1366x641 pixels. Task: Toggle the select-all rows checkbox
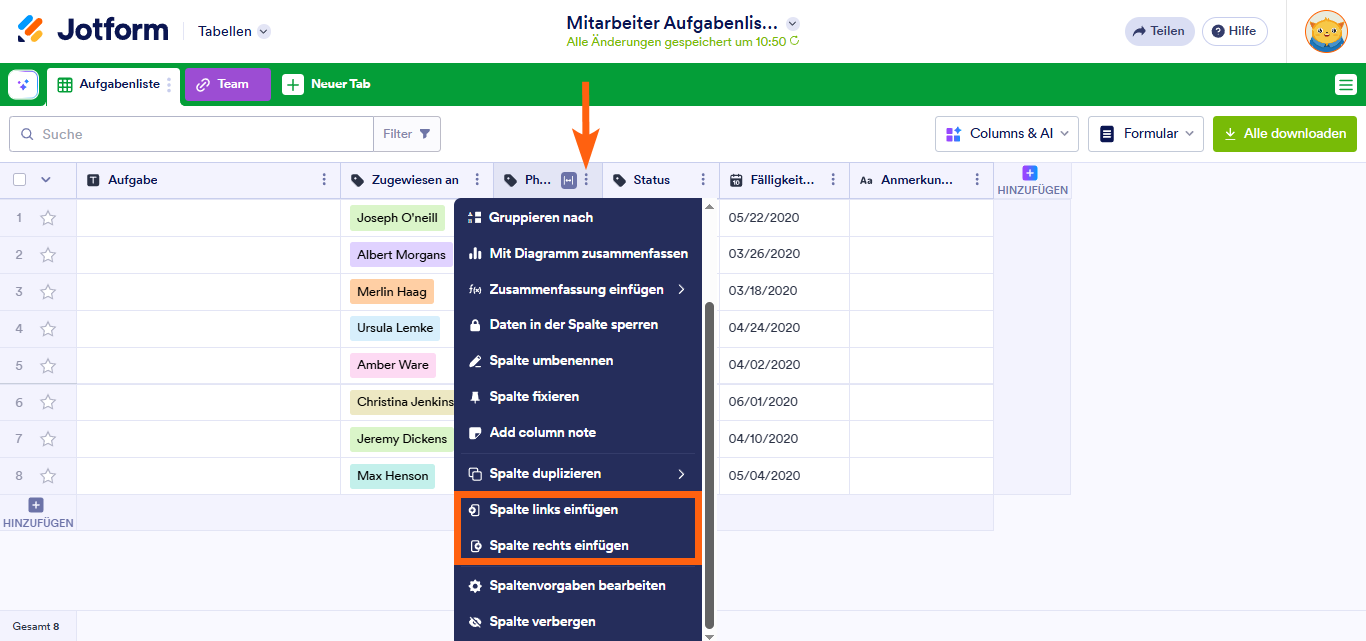[x=20, y=180]
